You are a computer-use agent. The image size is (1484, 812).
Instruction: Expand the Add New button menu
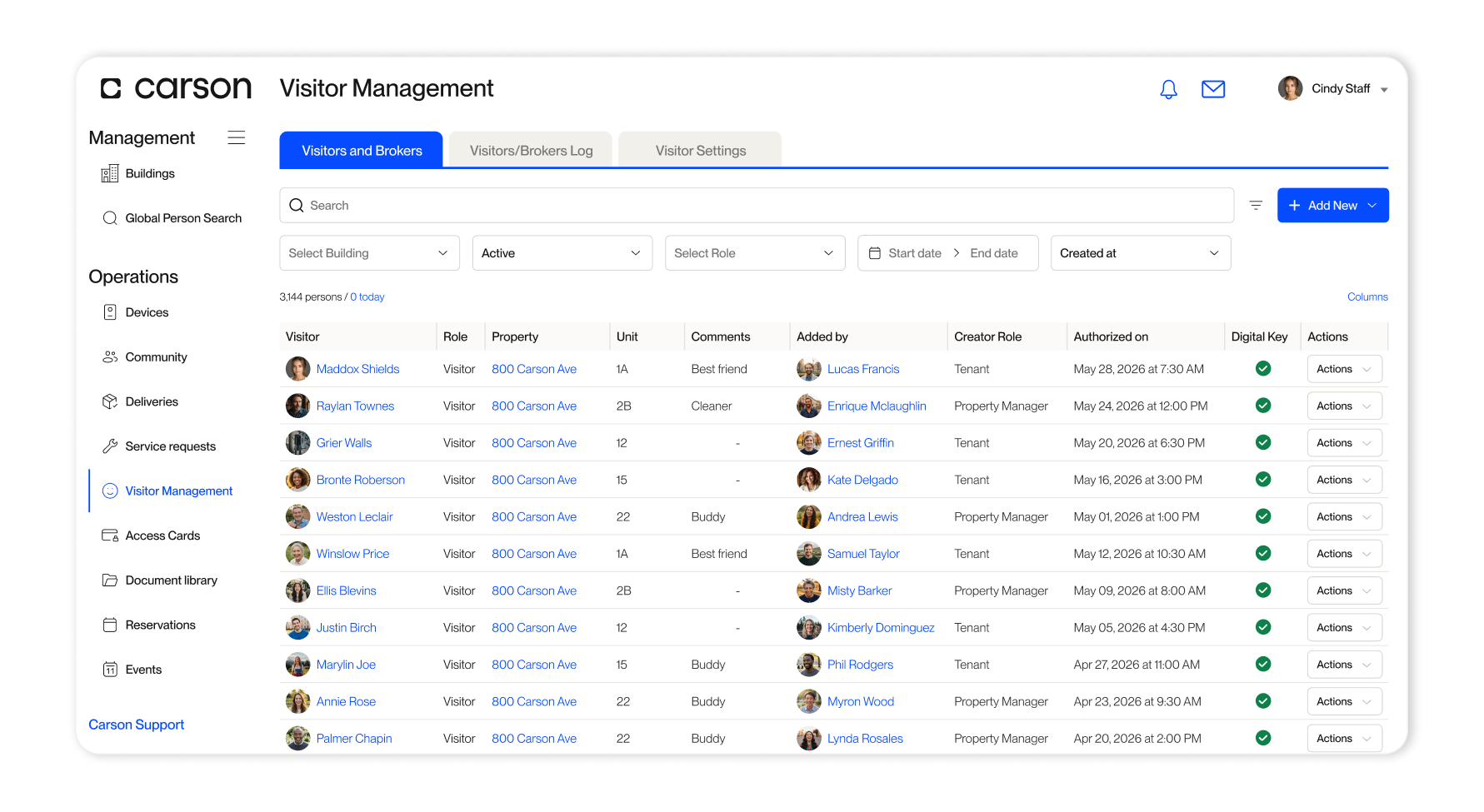1332,206
